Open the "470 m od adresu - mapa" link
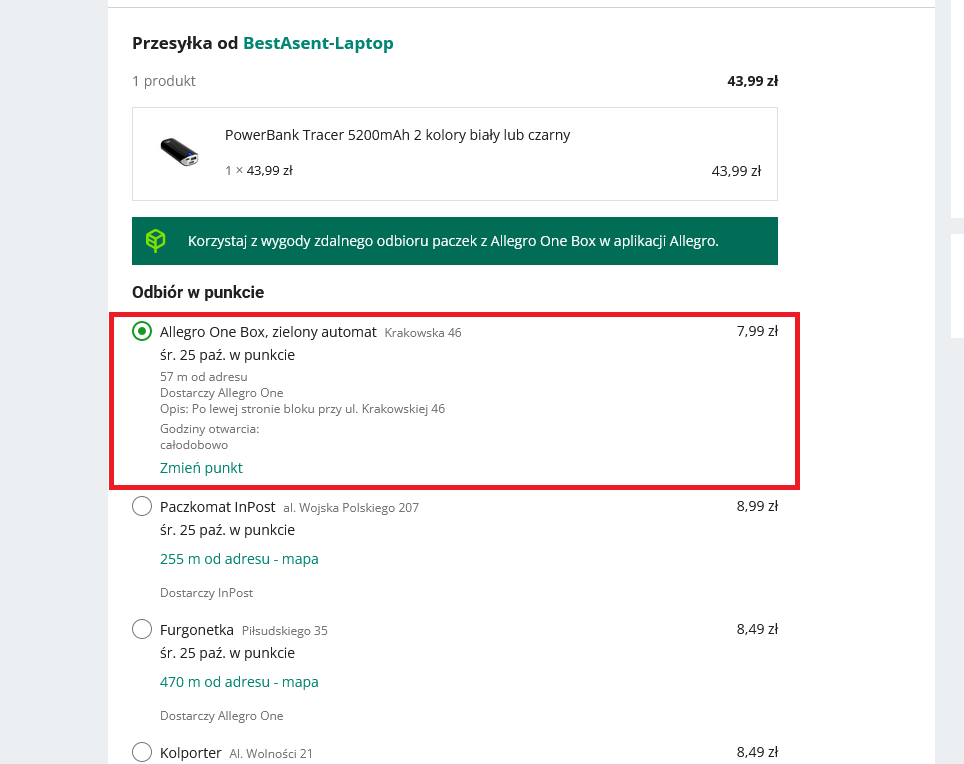 point(239,682)
